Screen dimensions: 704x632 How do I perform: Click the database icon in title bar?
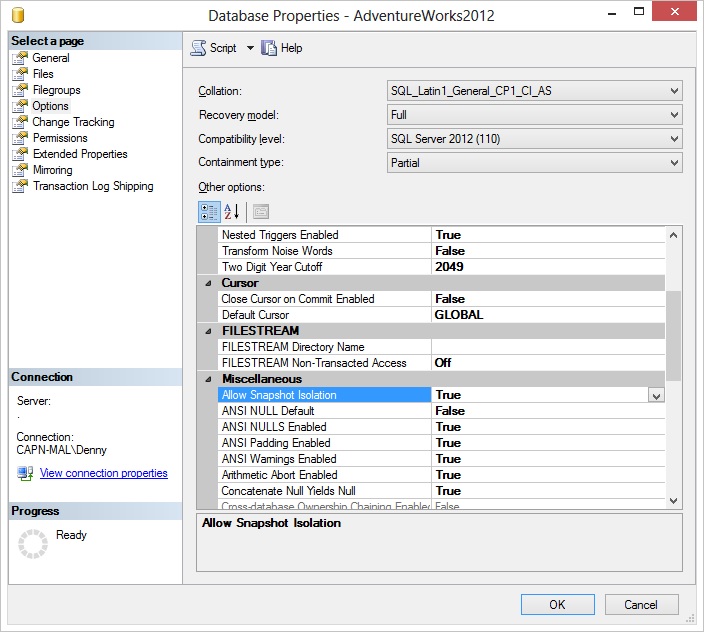pyautogui.click(x=18, y=15)
